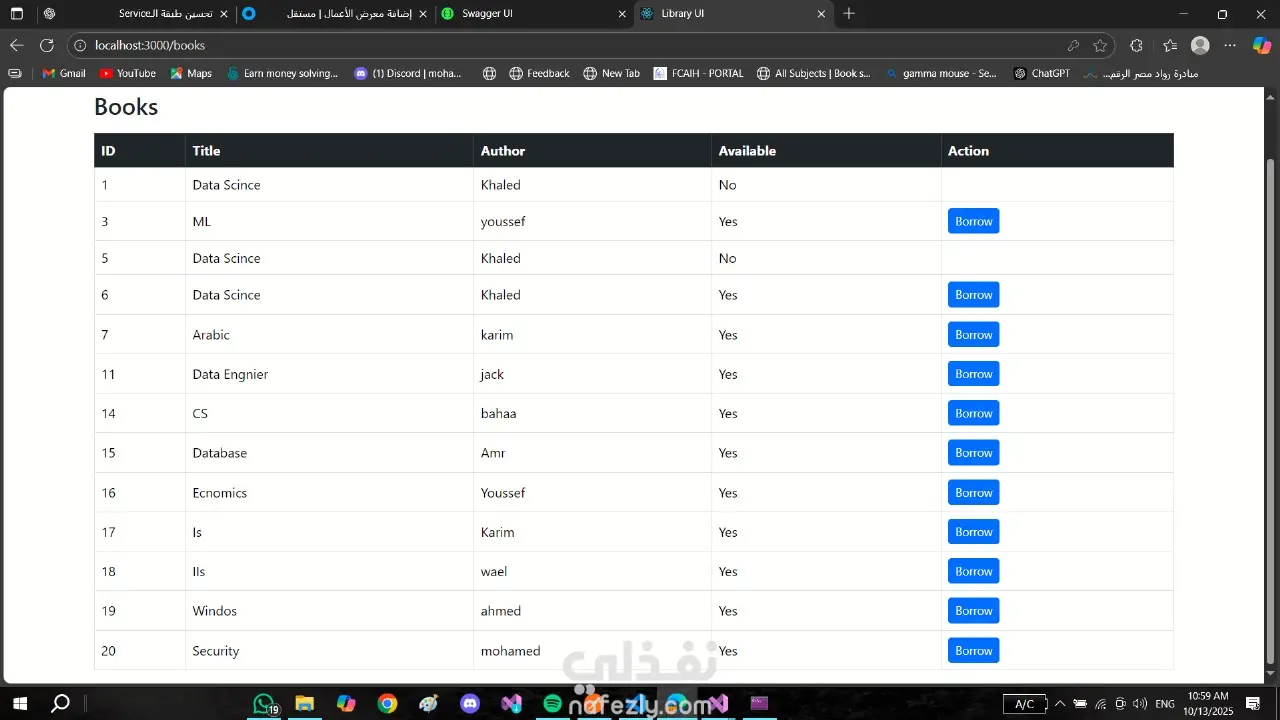
Task: Open the browser extensions puzzle icon
Action: [x=1136, y=45]
